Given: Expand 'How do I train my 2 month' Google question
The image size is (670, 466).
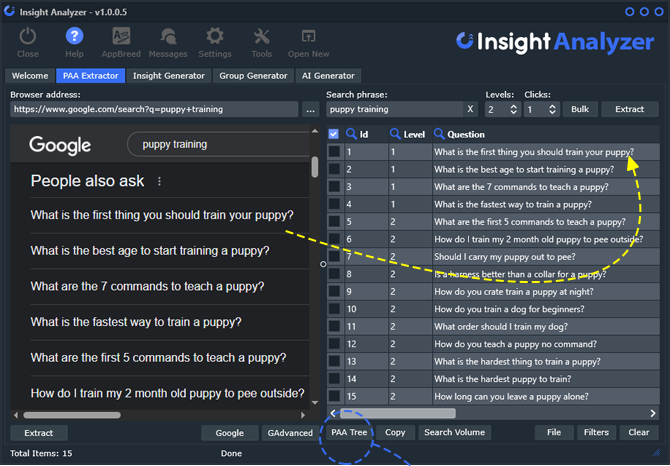Looking at the screenshot, I should (x=168, y=393).
